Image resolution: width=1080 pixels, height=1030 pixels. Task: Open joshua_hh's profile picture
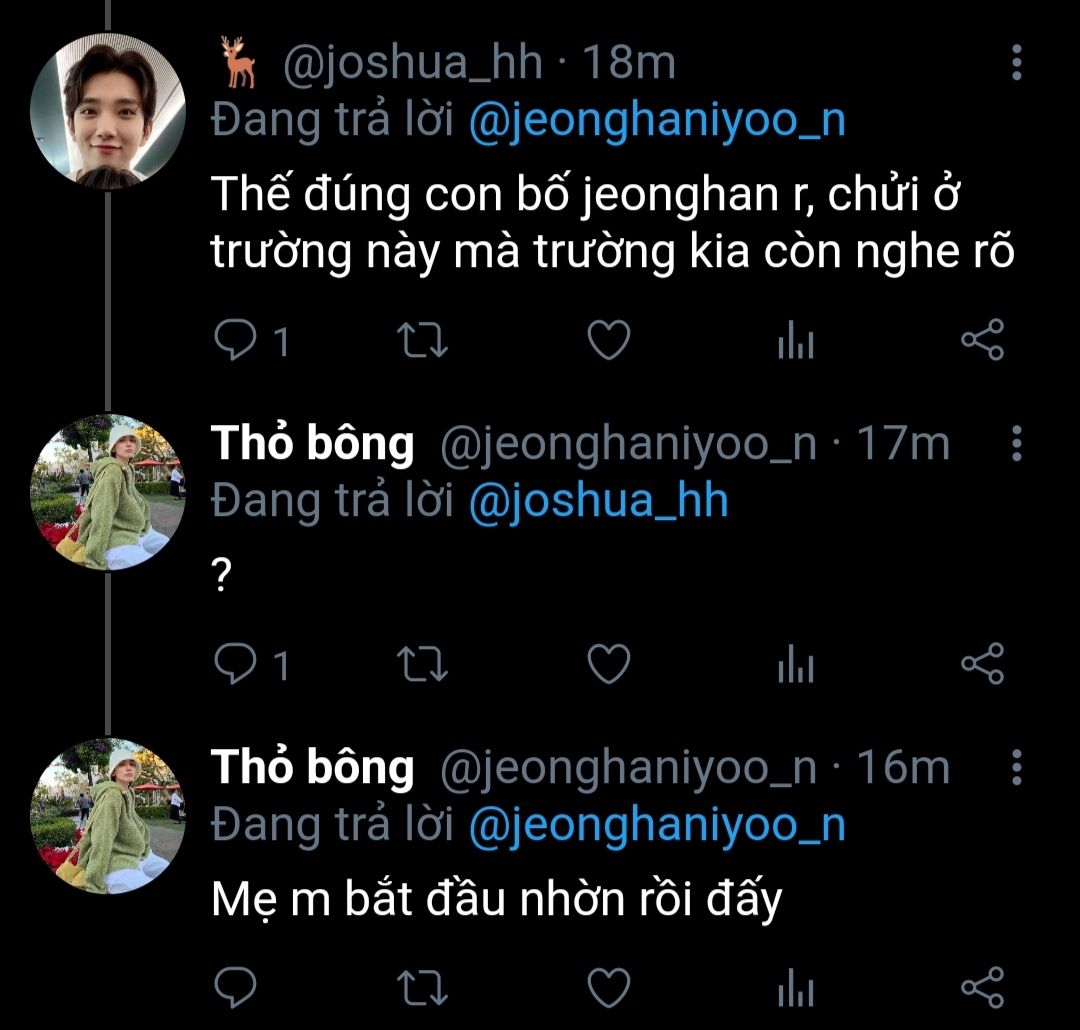tap(108, 110)
